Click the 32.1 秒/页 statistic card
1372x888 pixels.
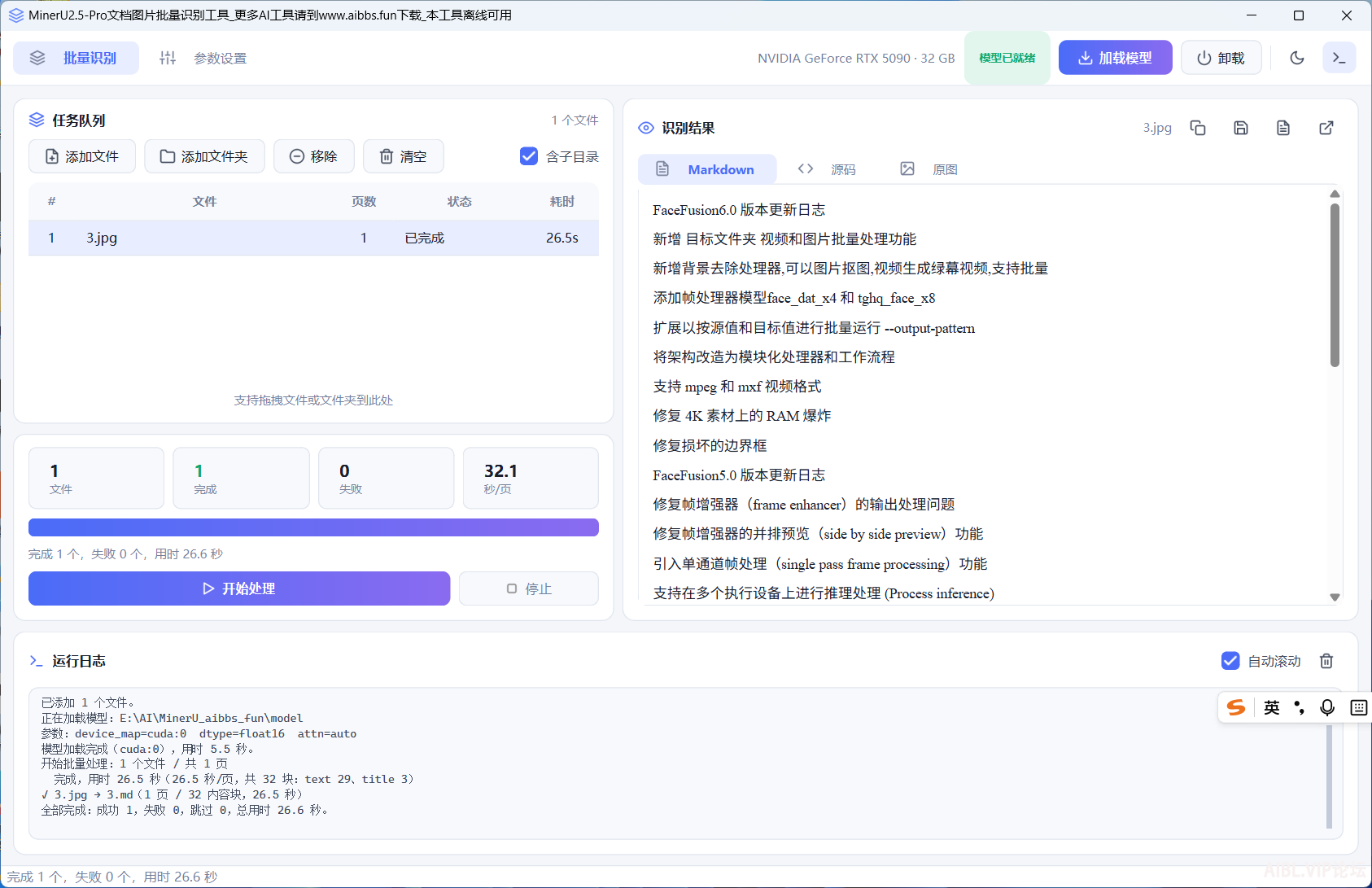click(531, 478)
